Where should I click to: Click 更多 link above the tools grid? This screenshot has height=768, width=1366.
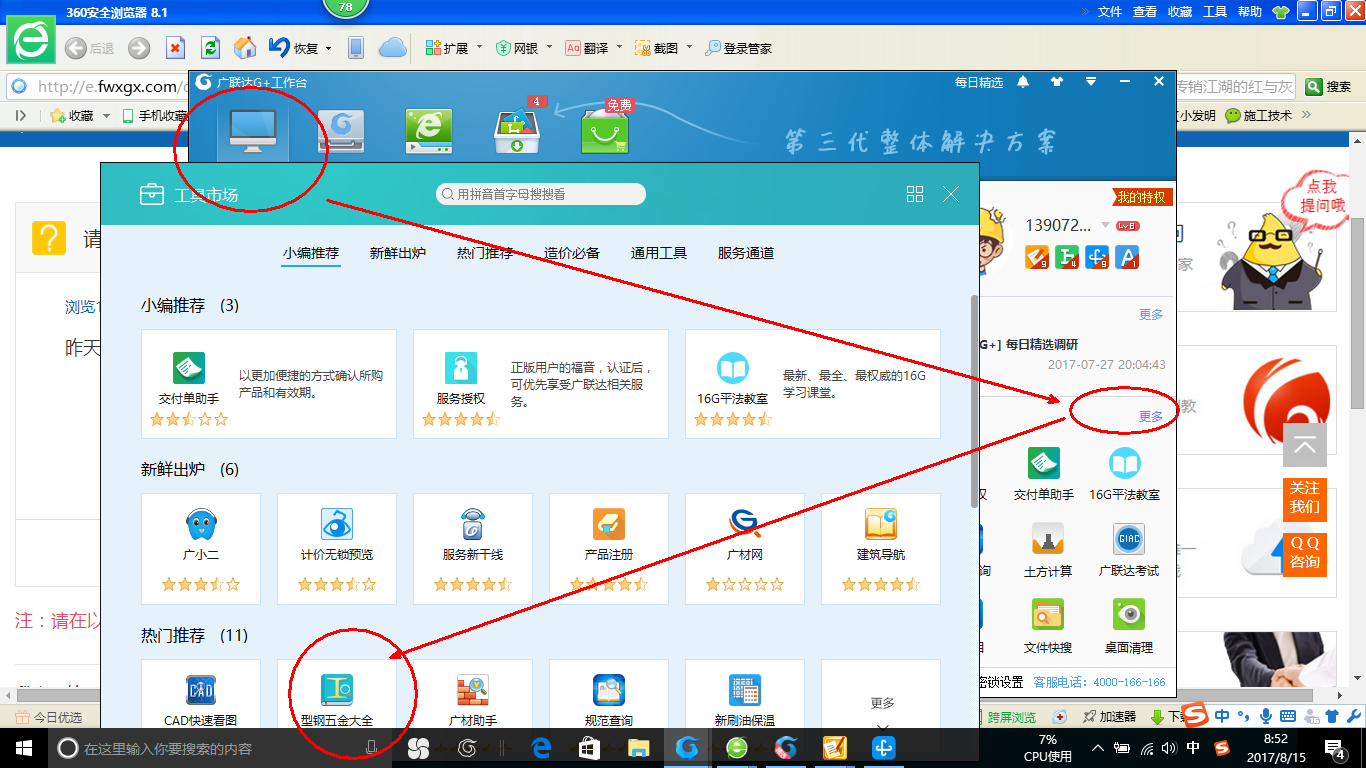[1151, 416]
